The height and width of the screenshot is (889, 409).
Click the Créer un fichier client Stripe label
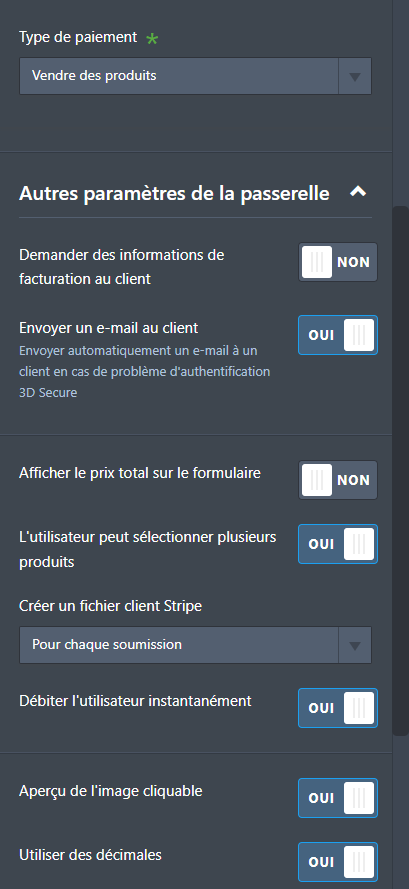pyautogui.click(x=111, y=606)
